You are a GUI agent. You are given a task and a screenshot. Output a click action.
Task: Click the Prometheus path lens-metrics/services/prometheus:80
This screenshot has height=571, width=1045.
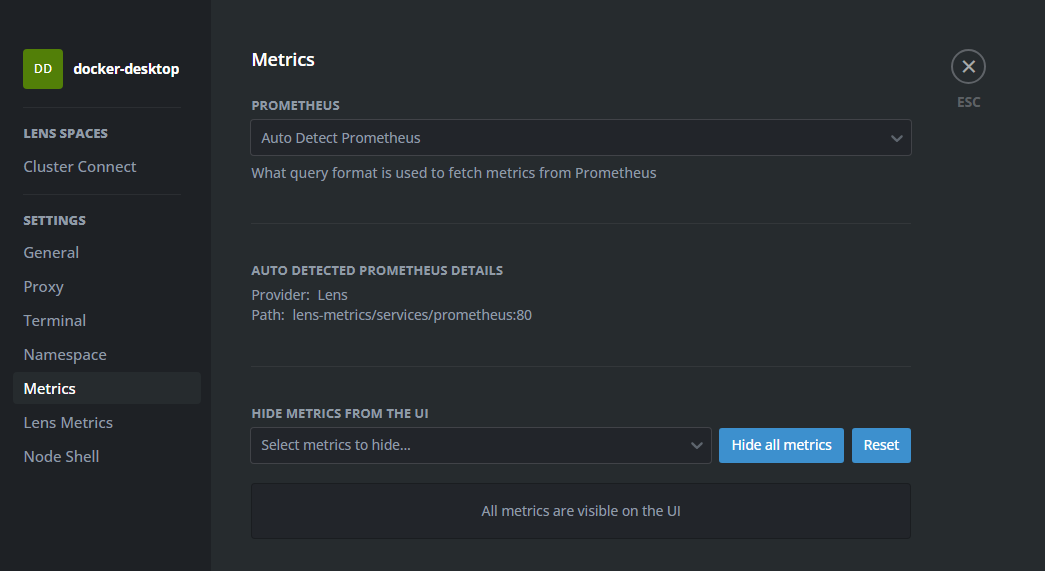pyautogui.click(x=412, y=314)
